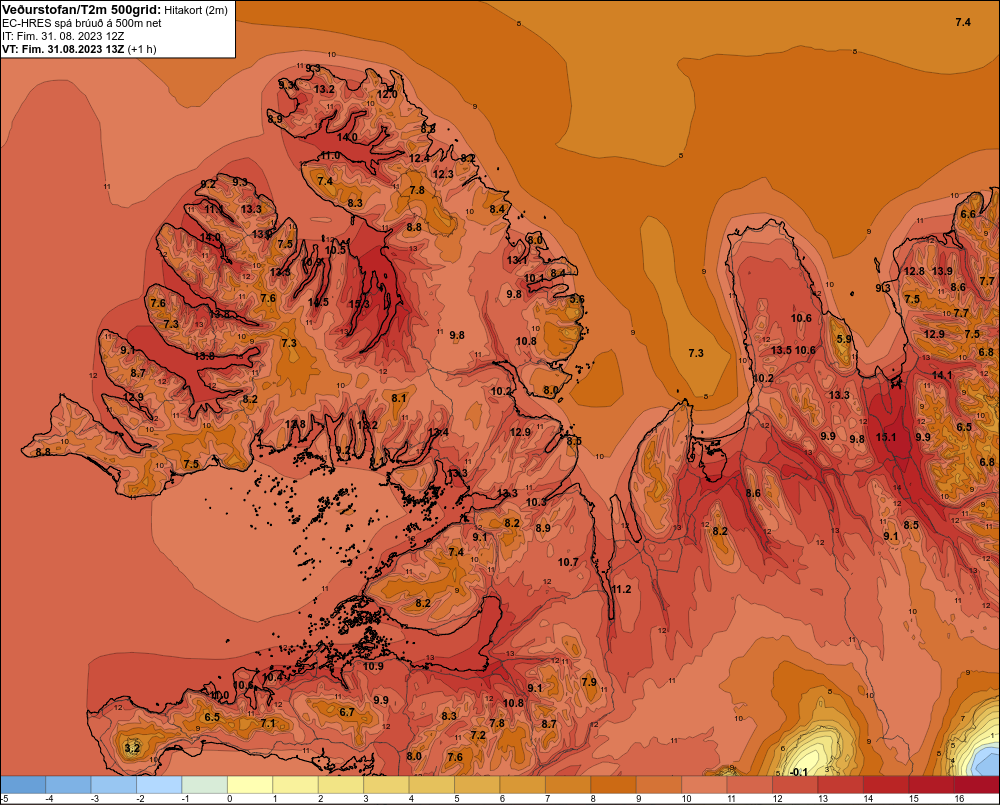Image resolution: width=1000 pixels, height=805 pixels.
Task: Pick the legend swatch between 7 and 8
Action: (568, 785)
